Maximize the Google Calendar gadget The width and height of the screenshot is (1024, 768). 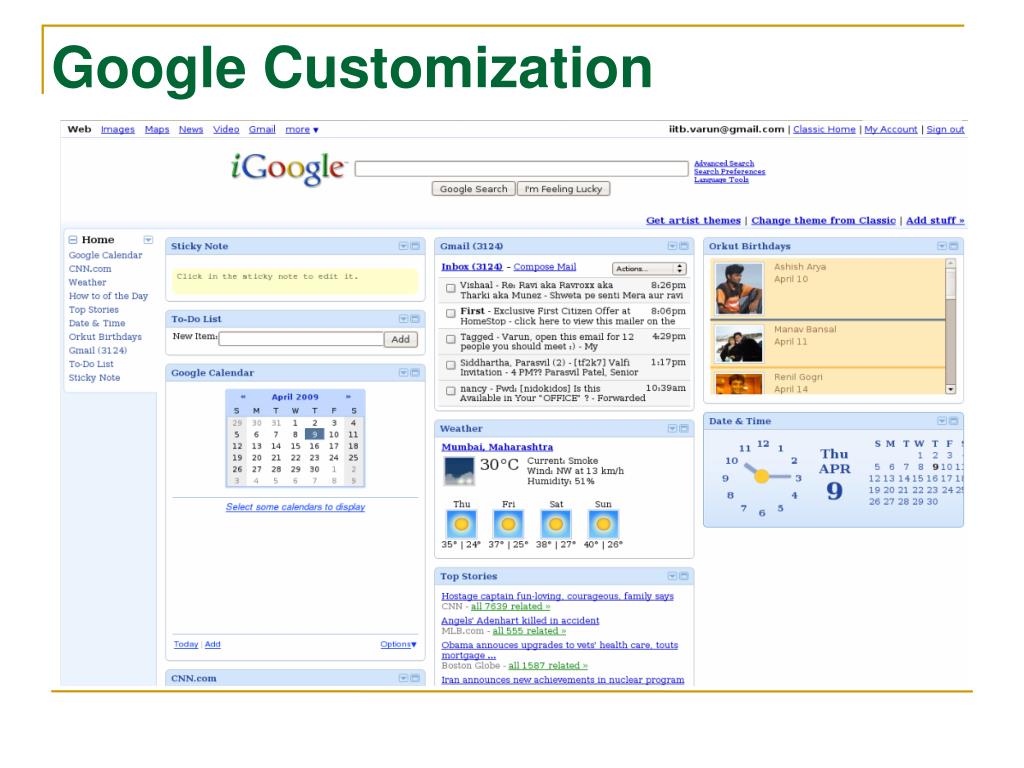415,372
